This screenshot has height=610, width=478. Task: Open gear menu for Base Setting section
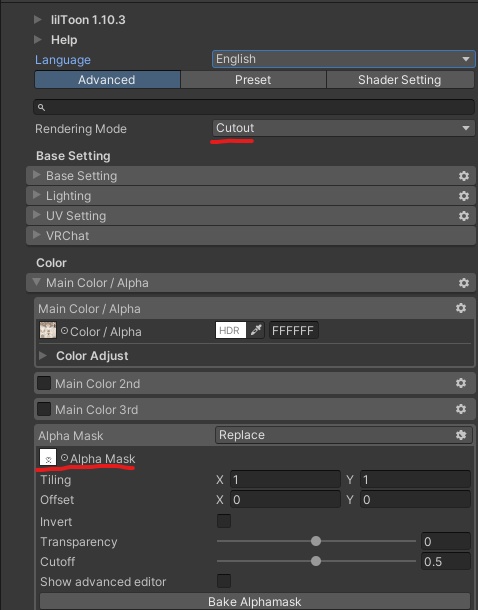pyautogui.click(x=464, y=176)
